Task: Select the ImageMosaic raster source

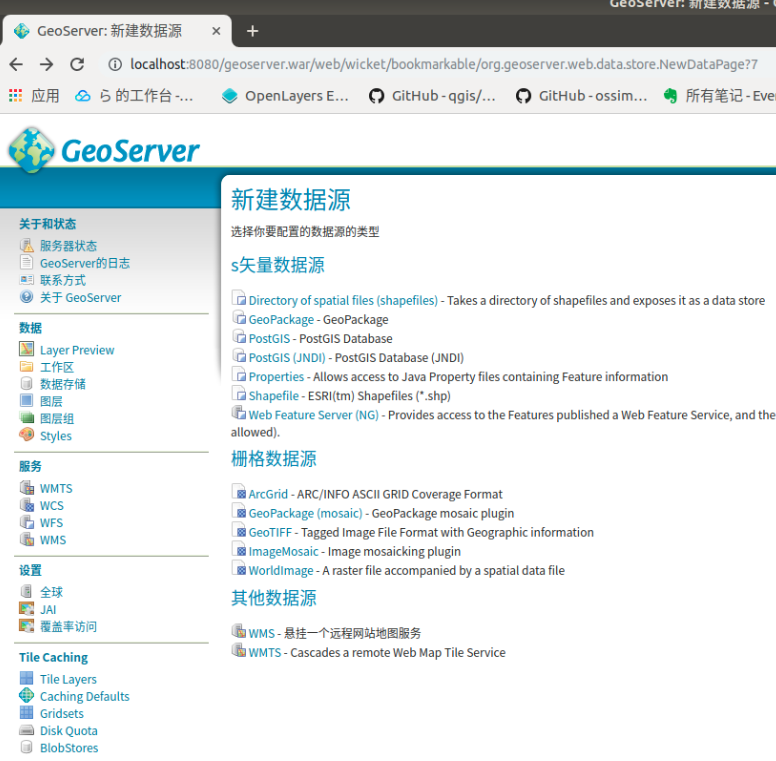Action: tap(283, 551)
